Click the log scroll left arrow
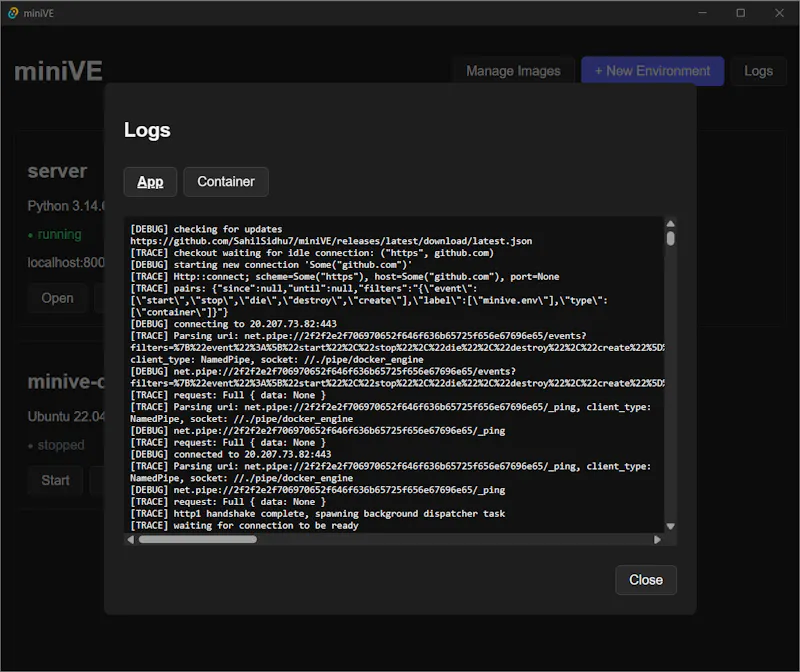Screen dimensions: 800x672 [x=131, y=539]
